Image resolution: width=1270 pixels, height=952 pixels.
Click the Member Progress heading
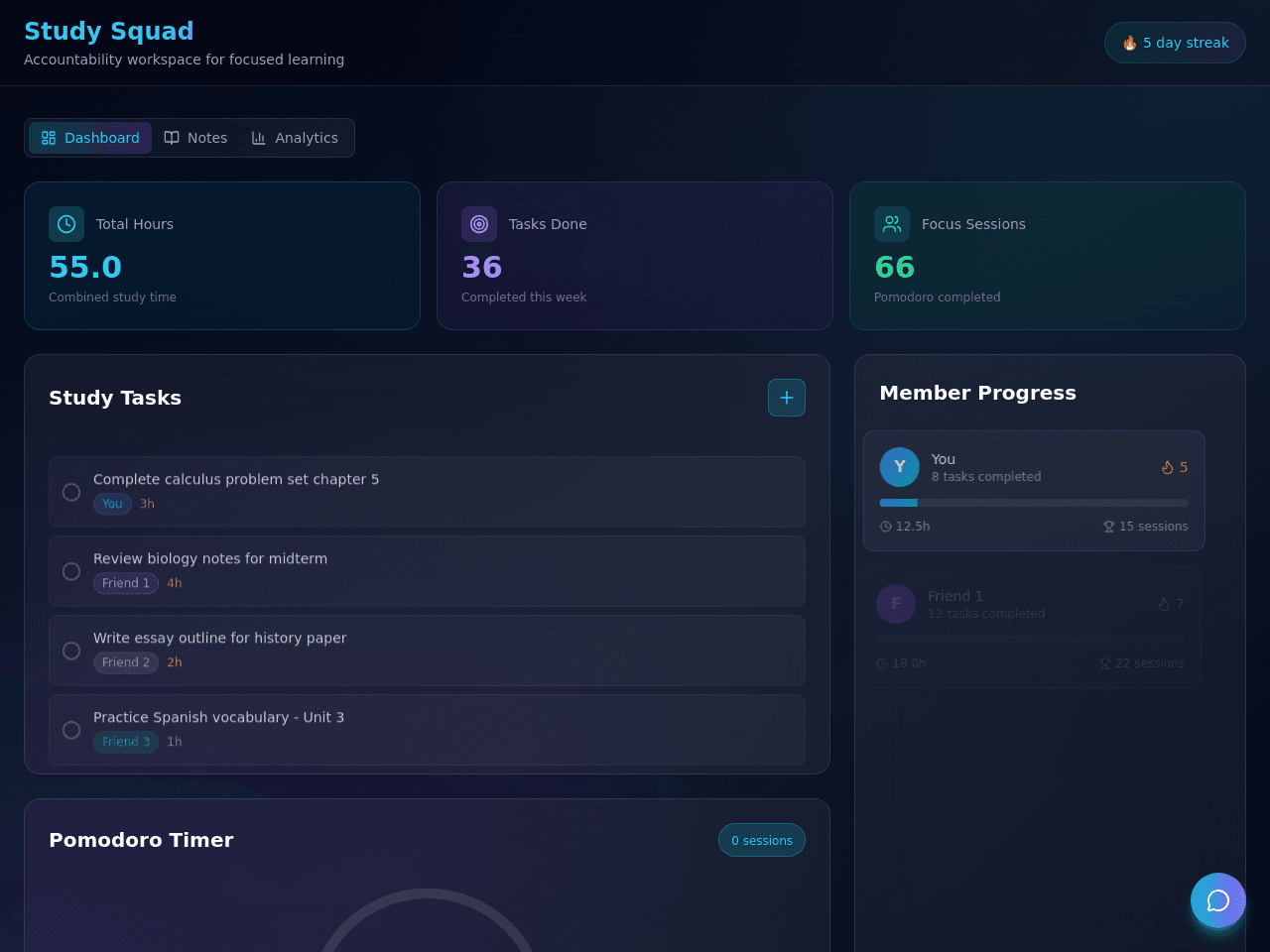[978, 393]
